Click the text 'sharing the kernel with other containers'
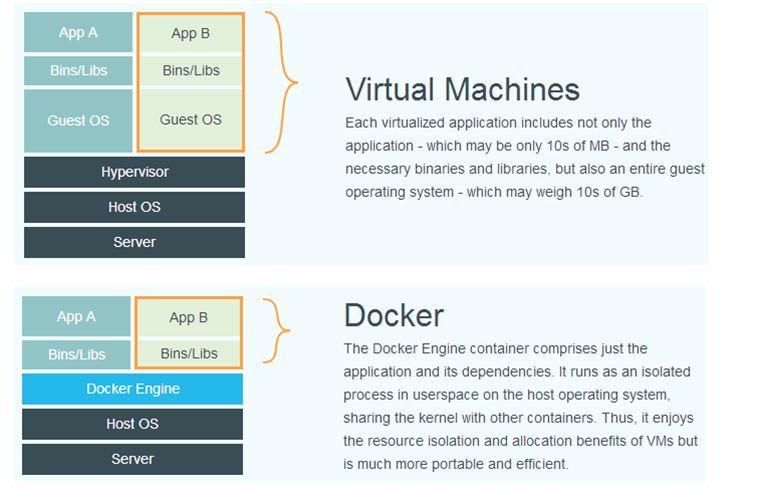758x500 pixels. (468, 418)
